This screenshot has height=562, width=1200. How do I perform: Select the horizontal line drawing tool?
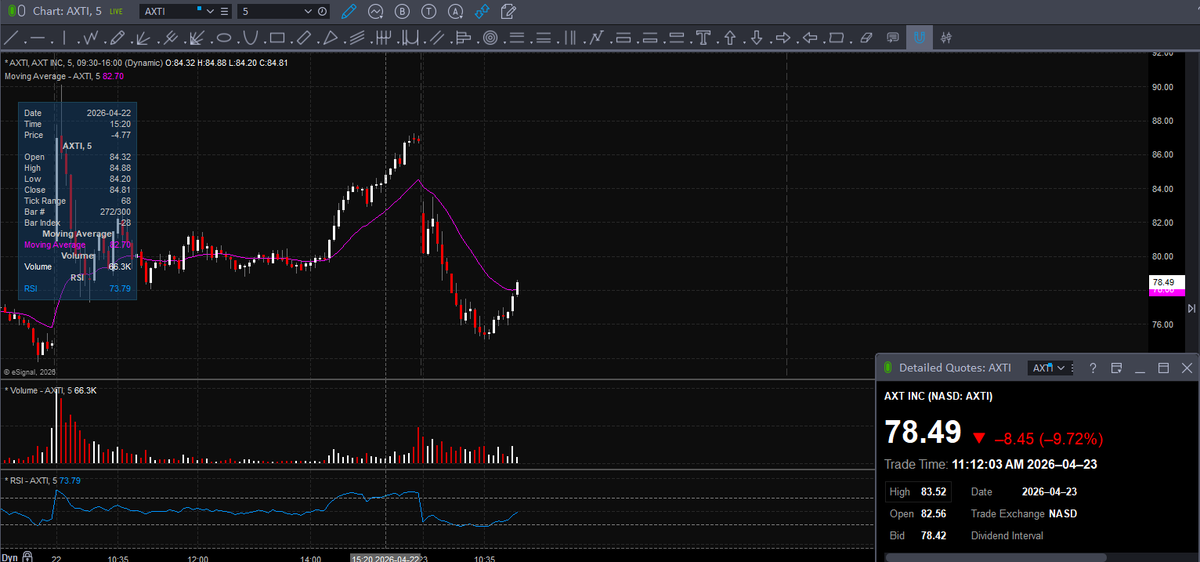[38, 38]
